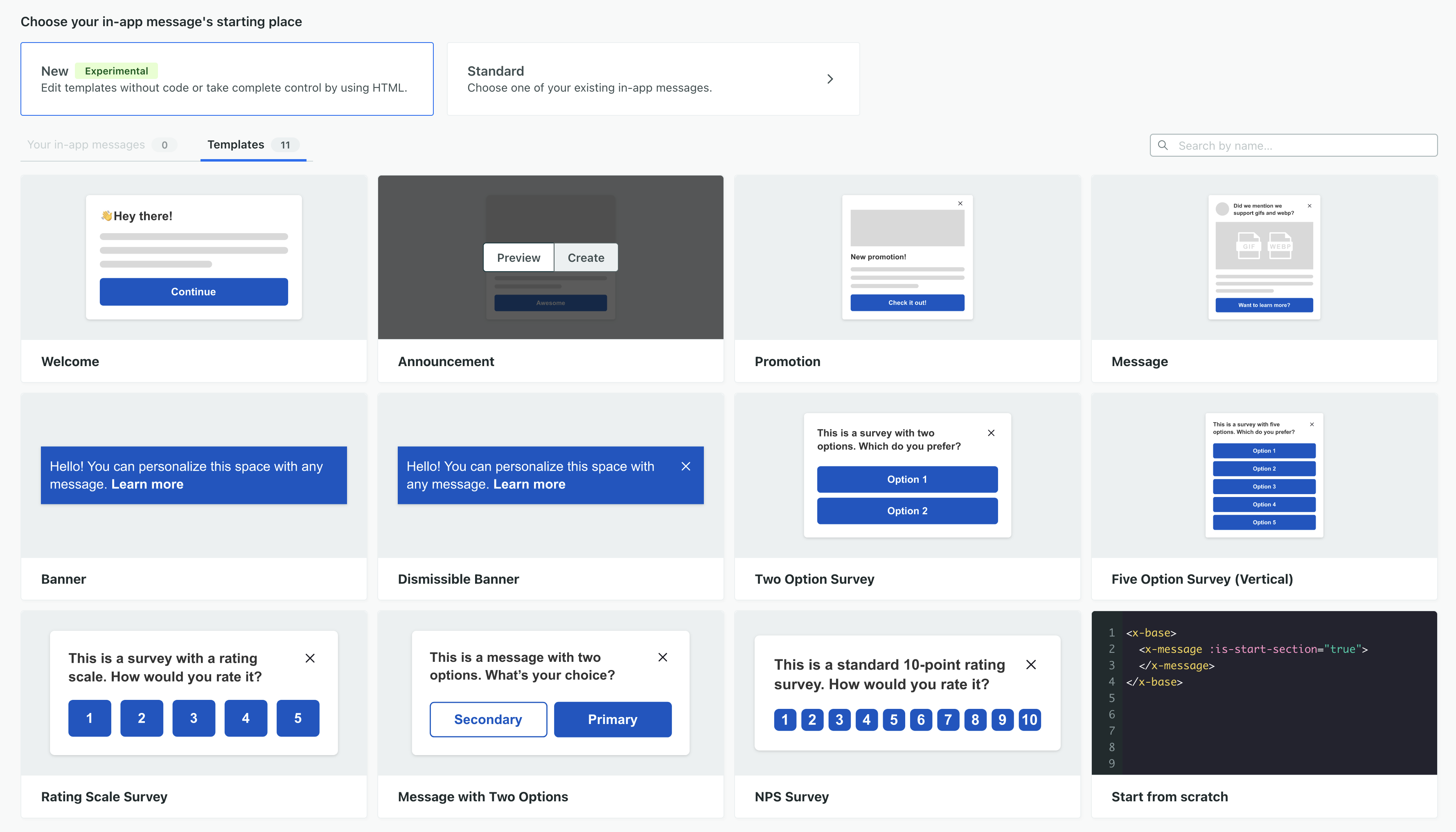Select rating 3 in the Rating Scale Survey

(x=194, y=718)
